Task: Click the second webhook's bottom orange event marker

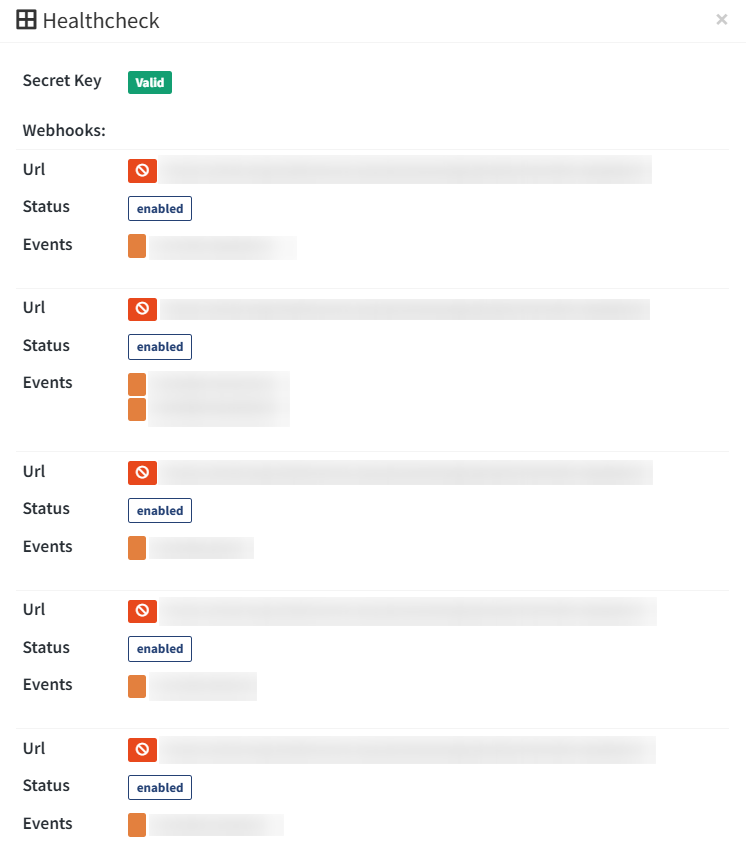Action: click(x=137, y=409)
